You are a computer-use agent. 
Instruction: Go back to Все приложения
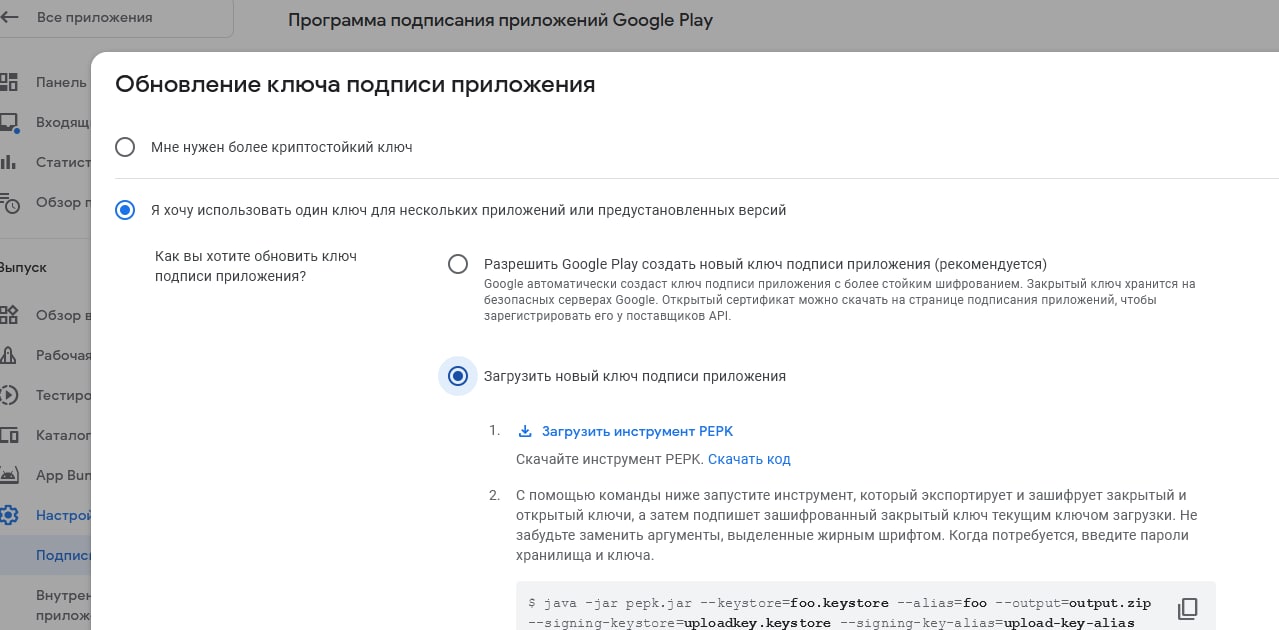(x=94, y=17)
